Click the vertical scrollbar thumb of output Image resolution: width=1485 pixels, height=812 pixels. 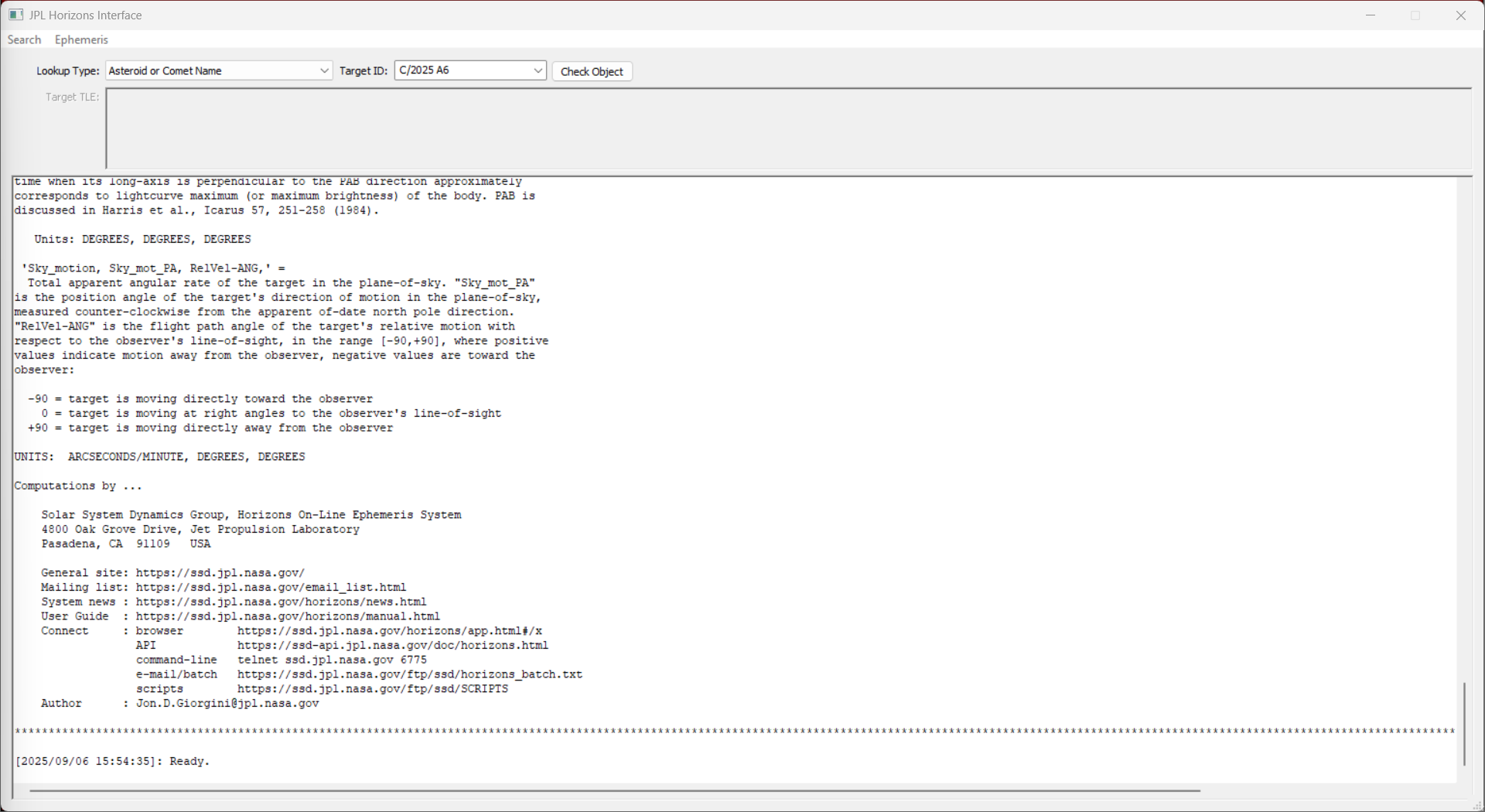[1464, 724]
